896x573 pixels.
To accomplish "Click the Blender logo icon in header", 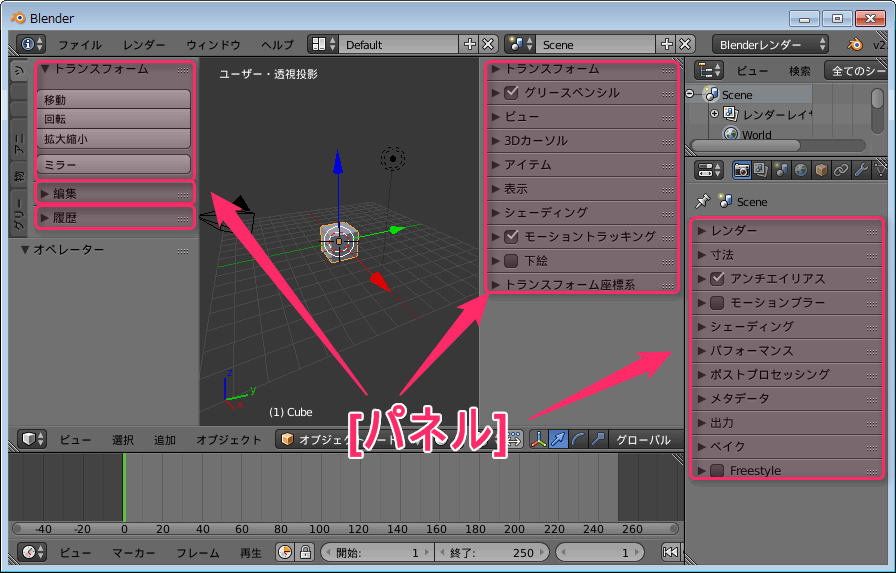I will pyautogui.click(x=855, y=44).
